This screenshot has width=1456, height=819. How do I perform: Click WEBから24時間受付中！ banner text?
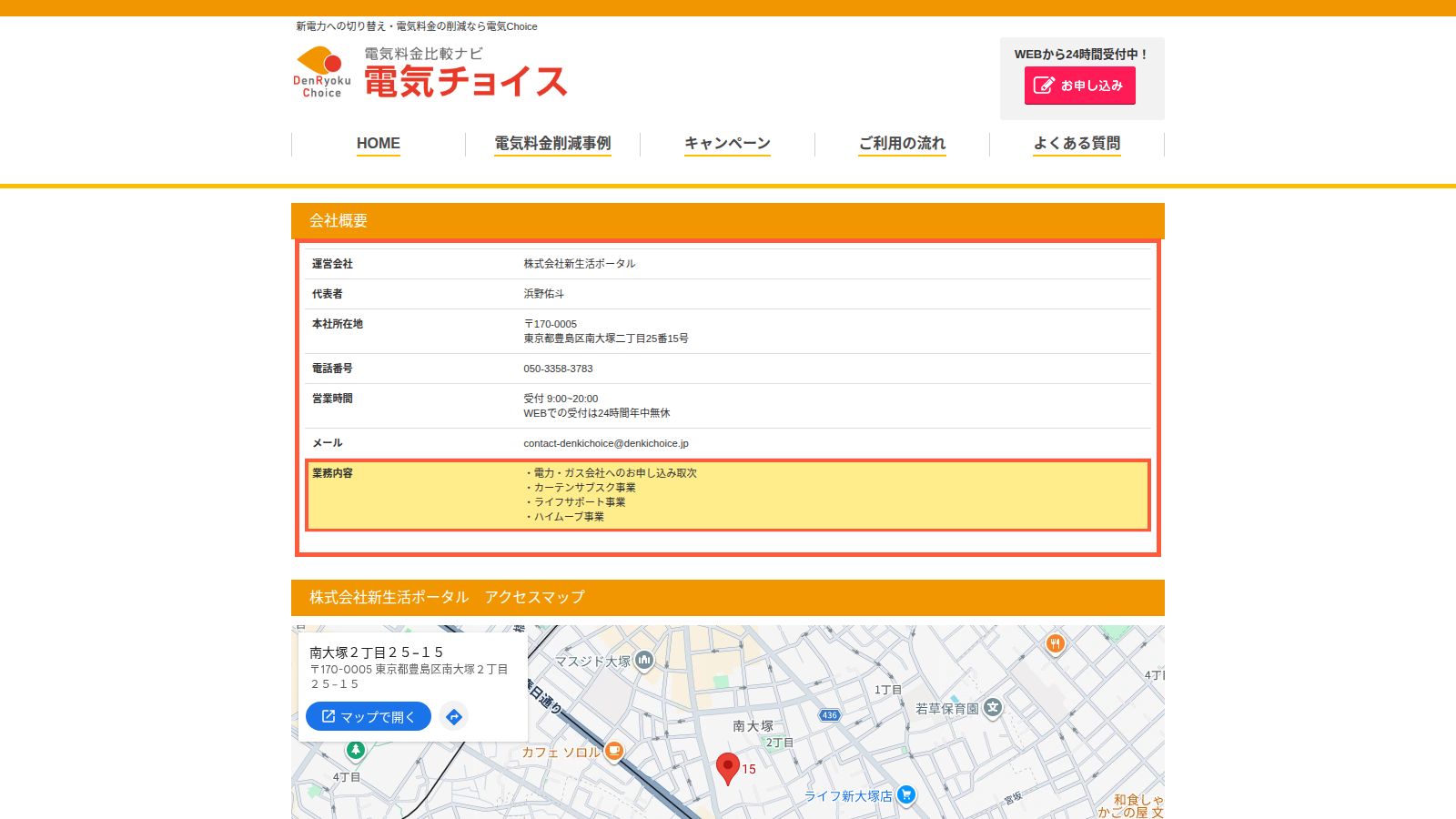coord(1082,55)
